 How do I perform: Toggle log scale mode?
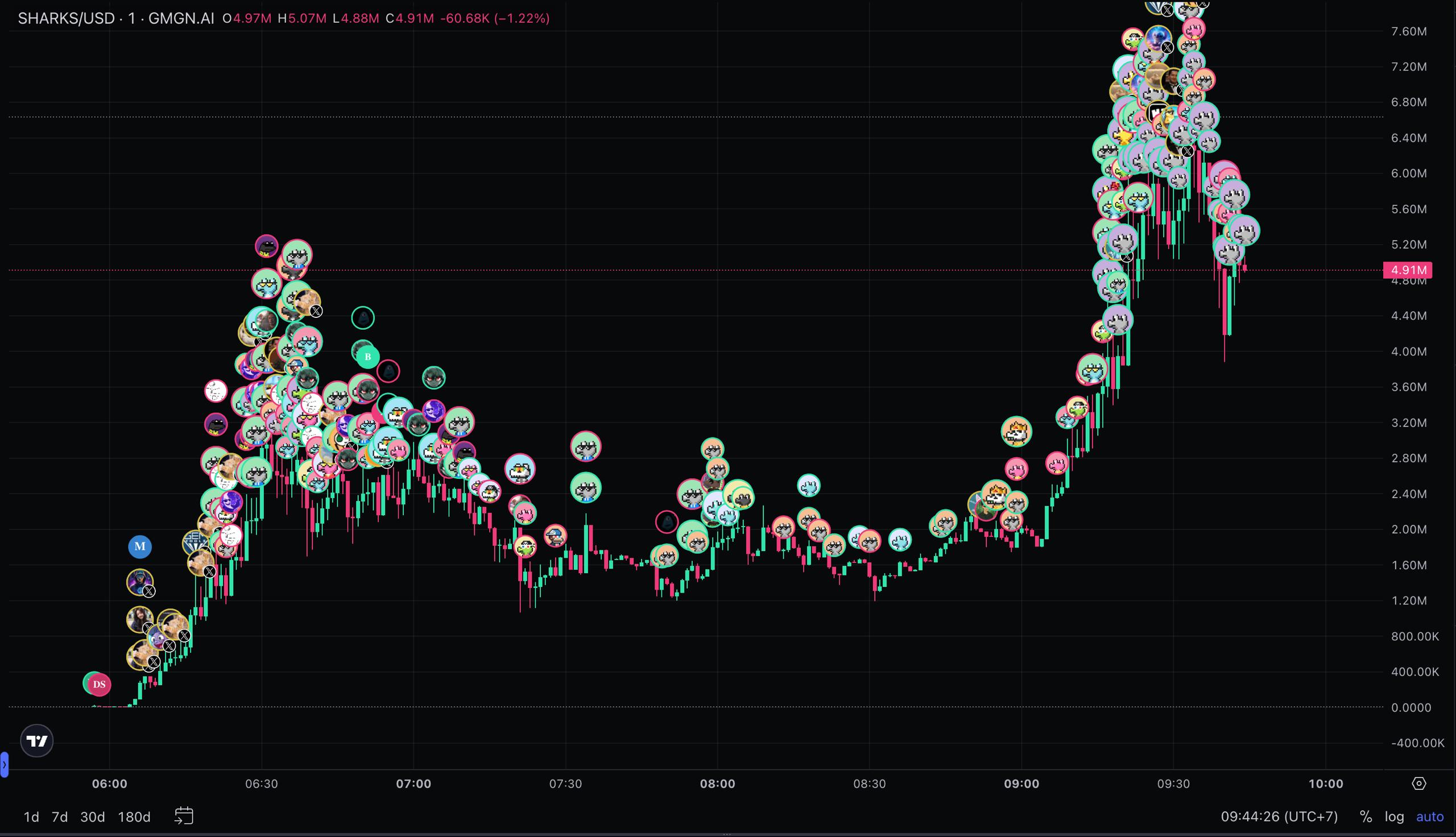click(1394, 817)
